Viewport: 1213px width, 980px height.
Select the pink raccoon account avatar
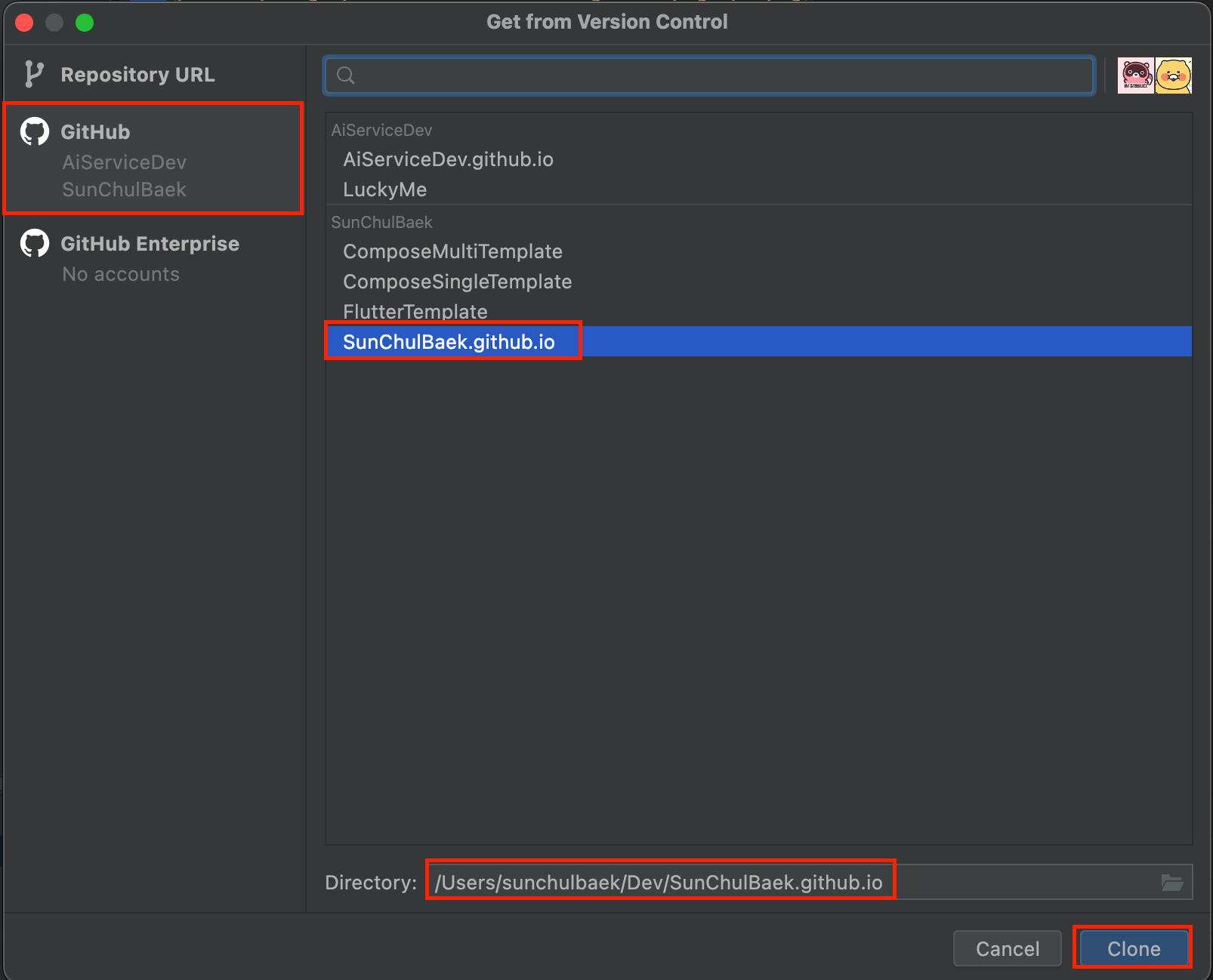1136,76
